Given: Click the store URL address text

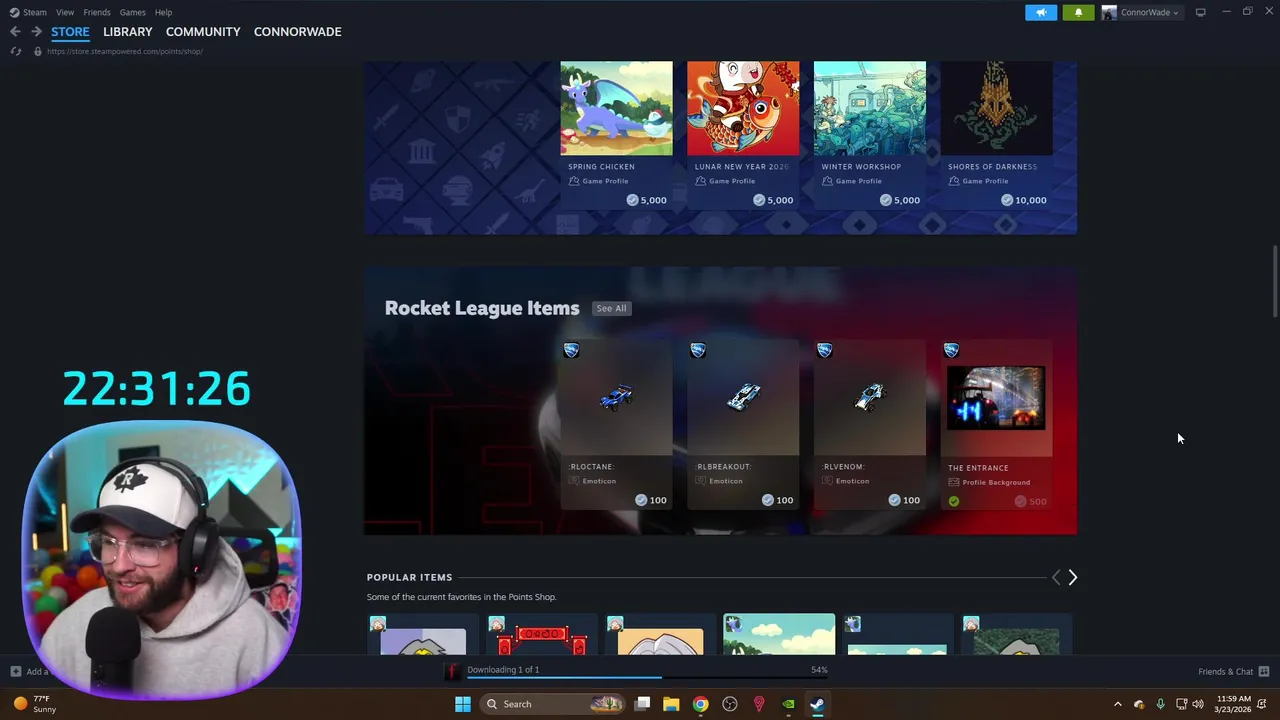Looking at the screenshot, I should point(125,51).
